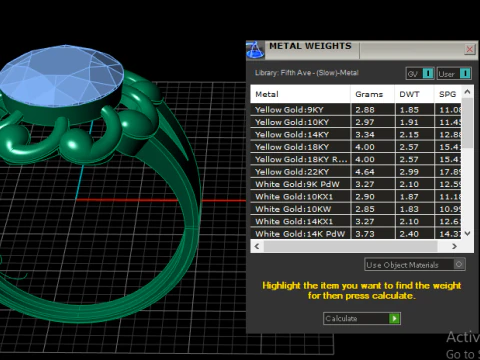480x360 pixels.
Task: Toggle Use Object Materials option
Action: (415, 265)
